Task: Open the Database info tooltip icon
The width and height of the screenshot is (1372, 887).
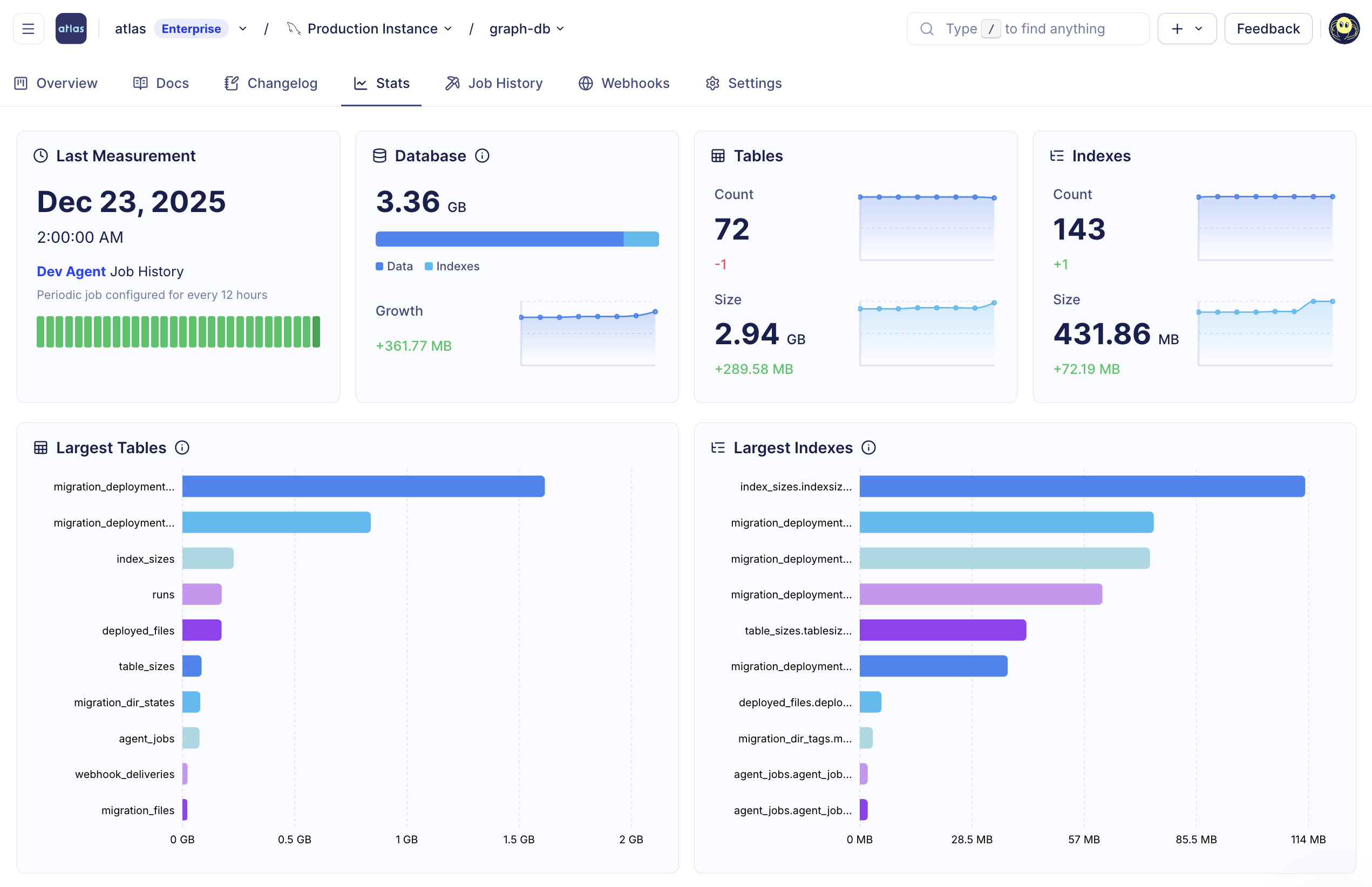Action: click(x=483, y=155)
